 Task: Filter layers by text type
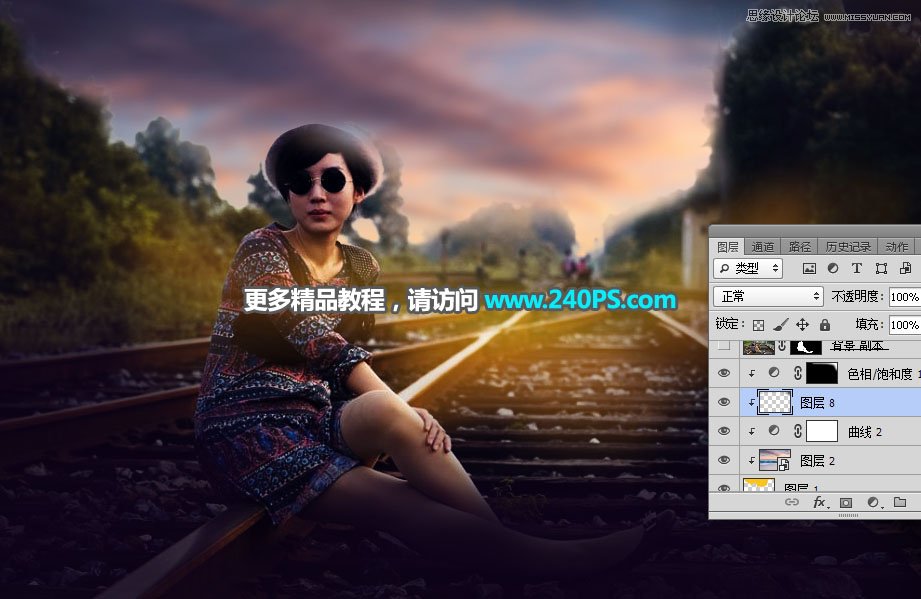(857, 268)
